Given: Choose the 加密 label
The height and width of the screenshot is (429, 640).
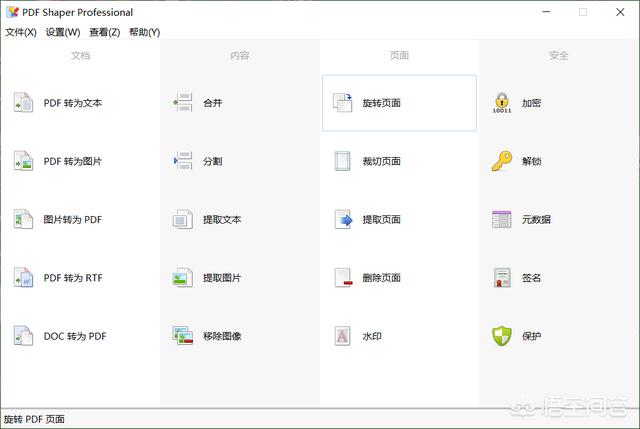Looking at the screenshot, I should 531,103.
